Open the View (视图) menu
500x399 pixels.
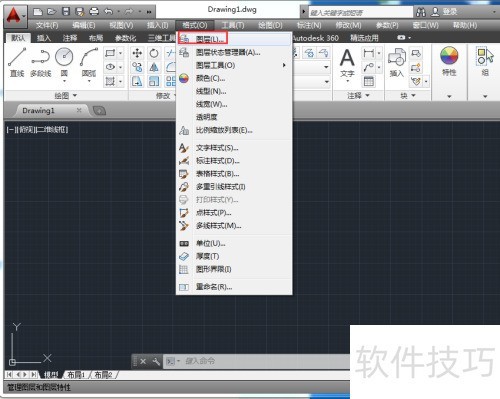tap(121, 25)
